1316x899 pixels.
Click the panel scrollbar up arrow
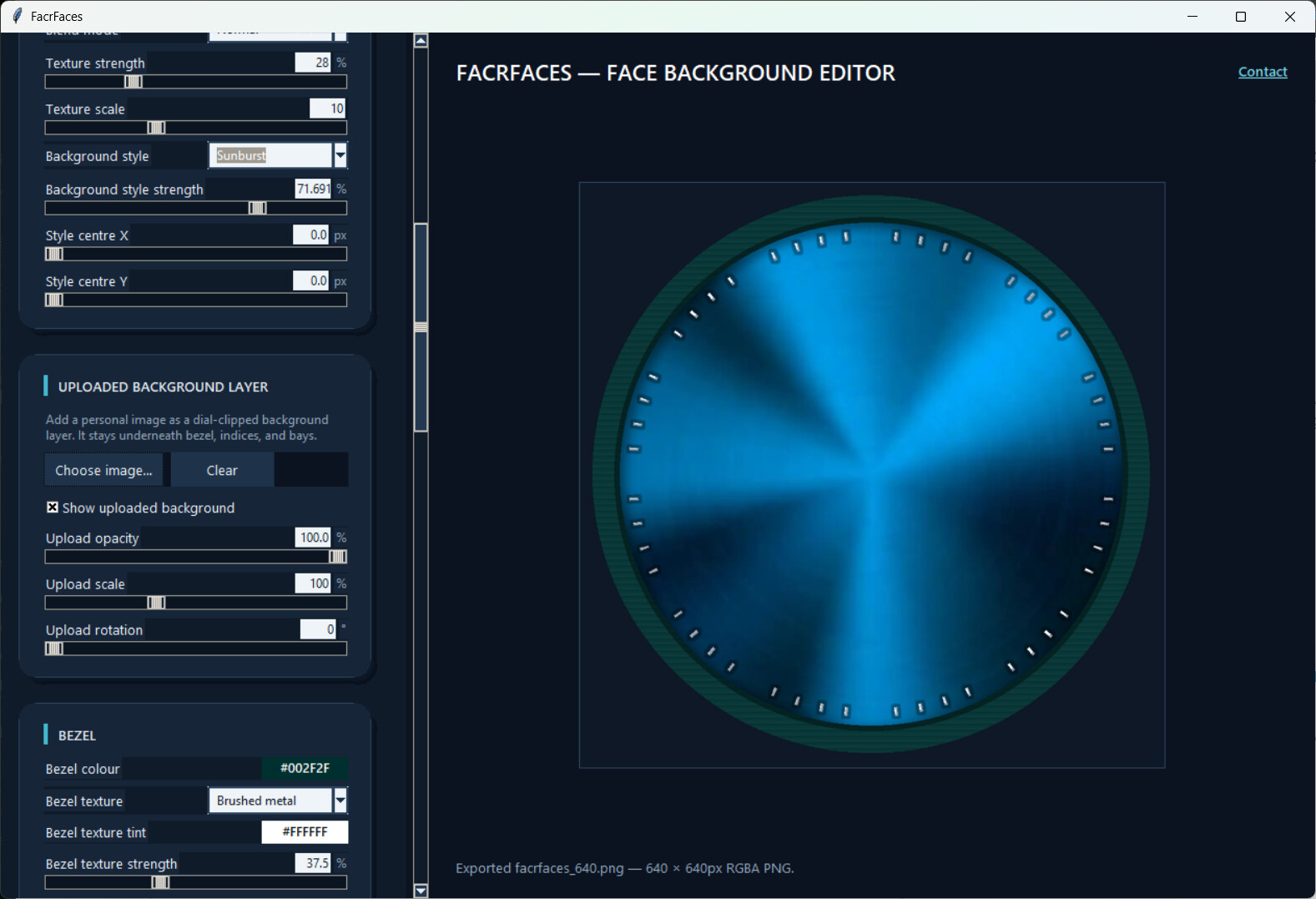[x=421, y=41]
